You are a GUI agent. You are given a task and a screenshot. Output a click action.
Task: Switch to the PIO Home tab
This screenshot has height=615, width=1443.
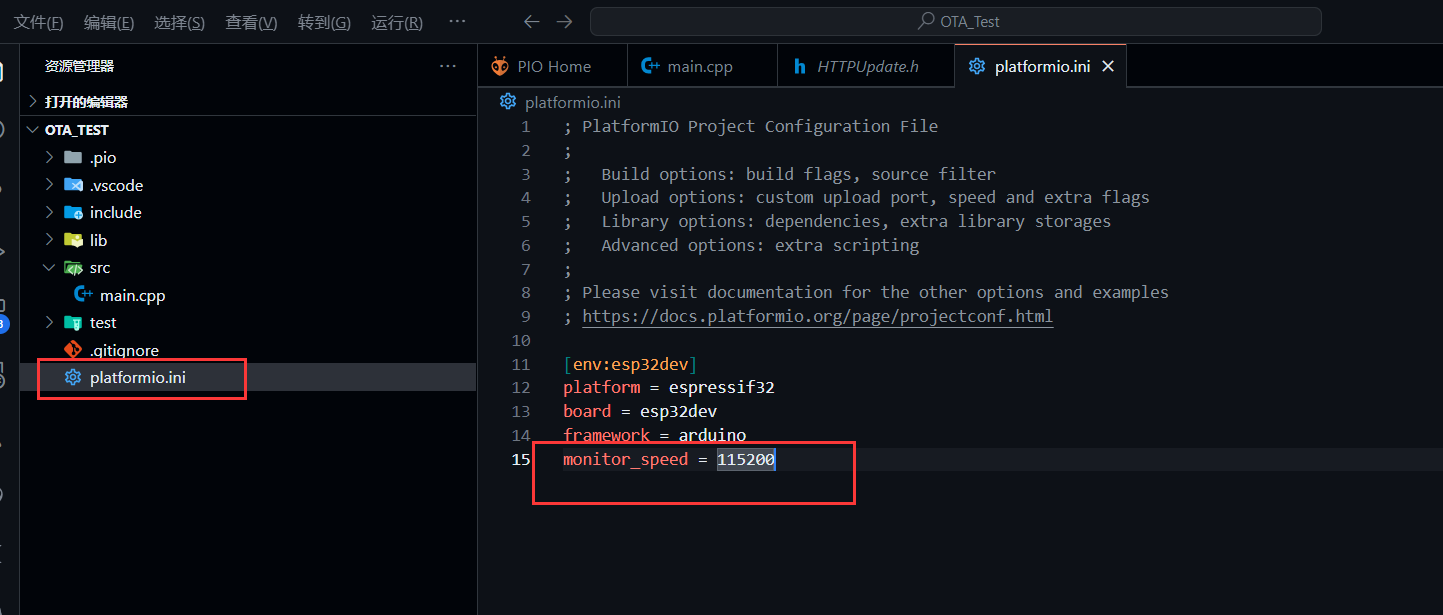pyautogui.click(x=553, y=66)
